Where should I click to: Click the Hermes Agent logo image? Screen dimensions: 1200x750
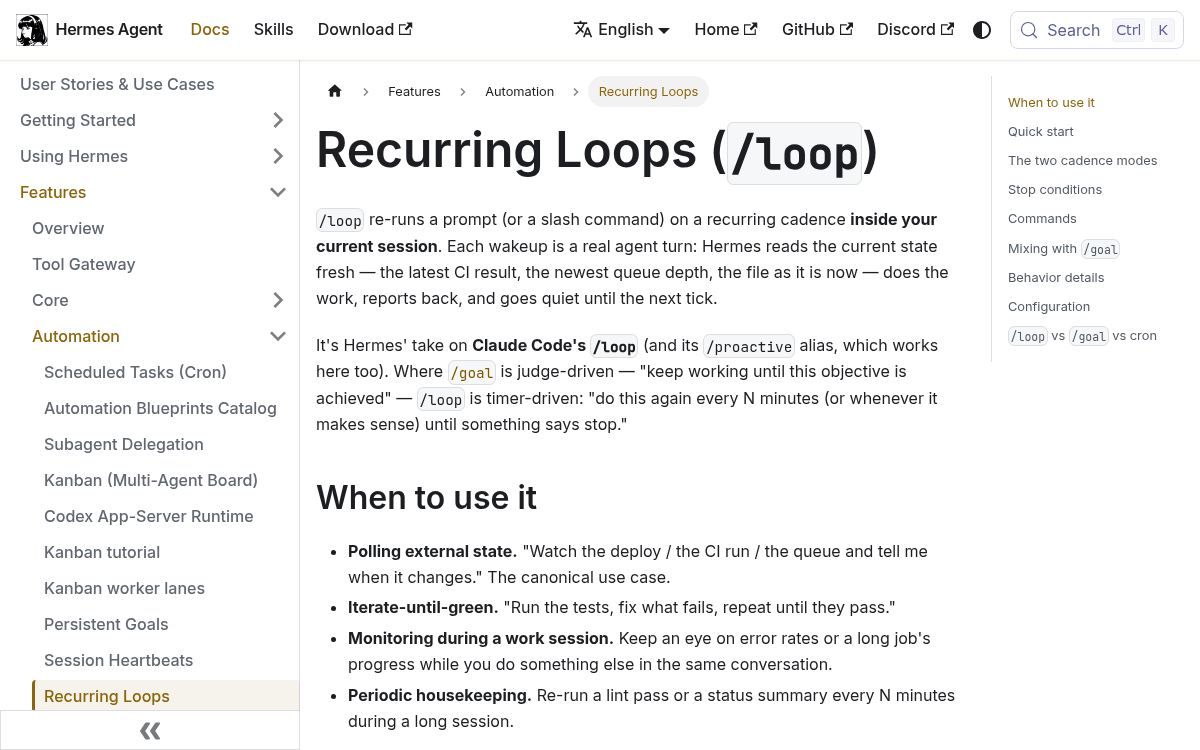click(32, 30)
